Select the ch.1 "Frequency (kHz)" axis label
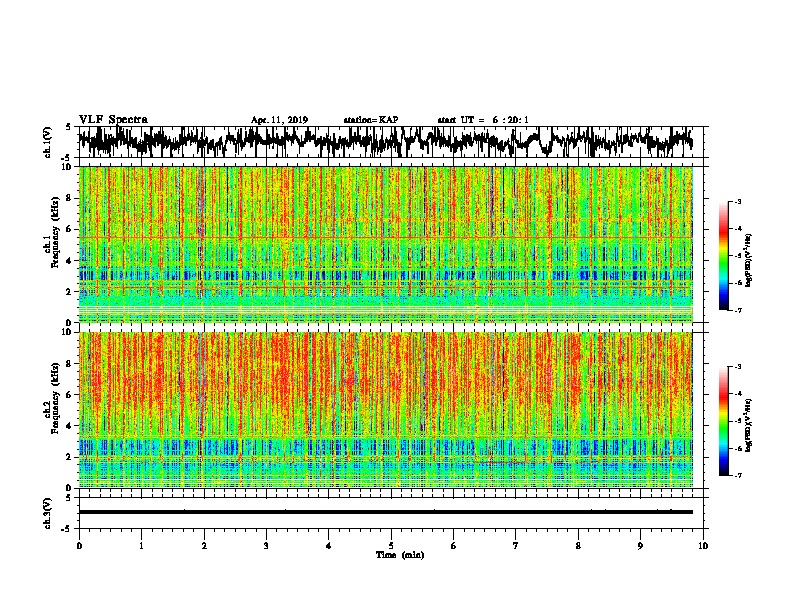792x612 pixels. coord(55,232)
